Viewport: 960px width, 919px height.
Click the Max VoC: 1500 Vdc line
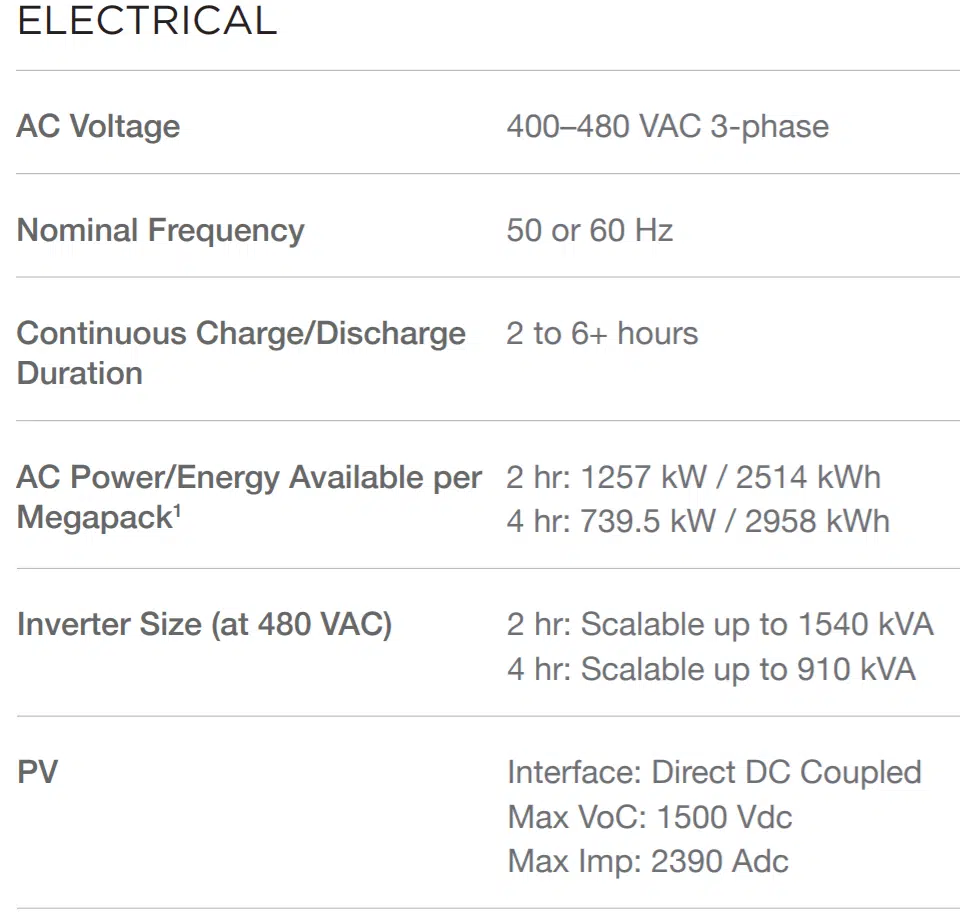(650, 817)
